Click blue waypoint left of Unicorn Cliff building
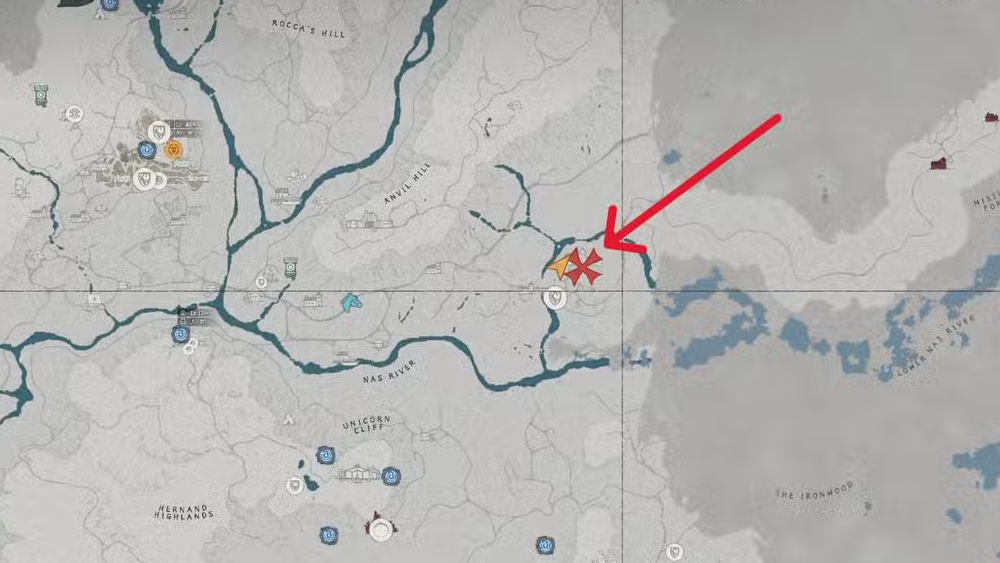 click(325, 455)
